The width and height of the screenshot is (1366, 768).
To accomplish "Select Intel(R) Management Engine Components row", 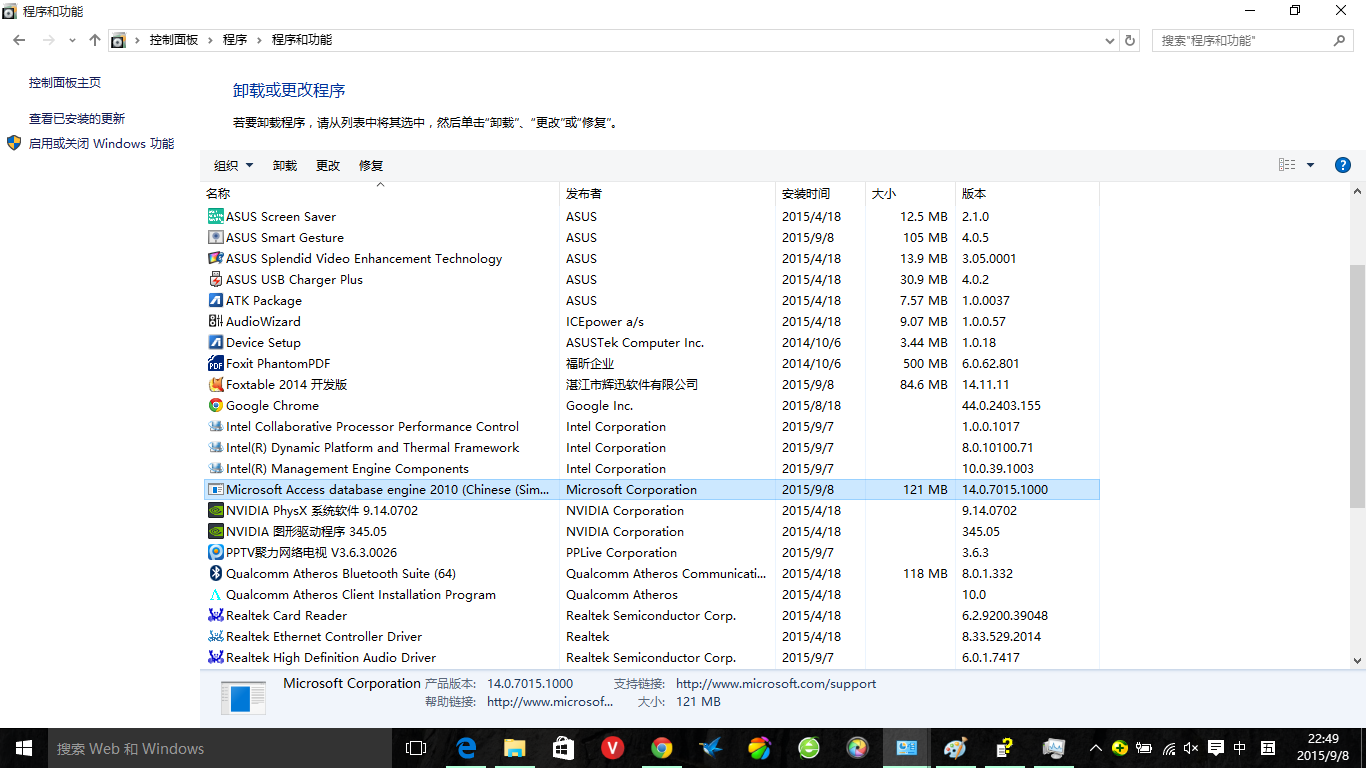I will pos(650,468).
